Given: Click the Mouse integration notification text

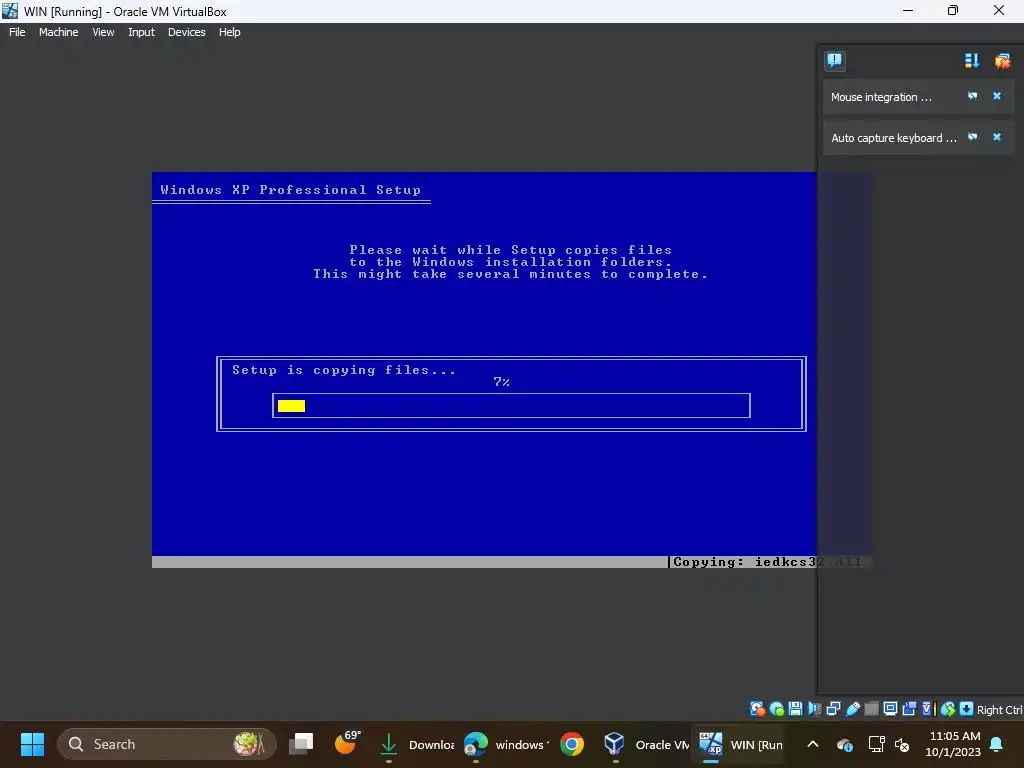Looking at the screenshot, I should click(881, 97).
